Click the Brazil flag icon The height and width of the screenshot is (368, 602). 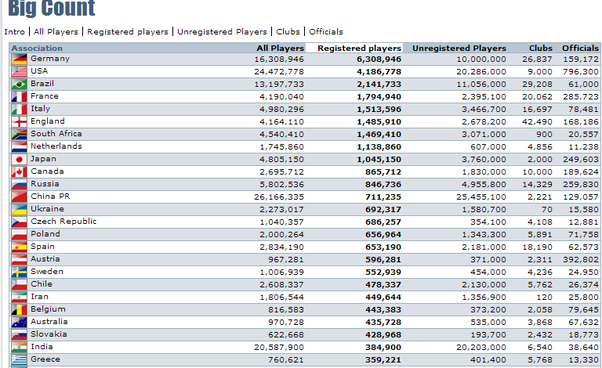click(19, 84)
